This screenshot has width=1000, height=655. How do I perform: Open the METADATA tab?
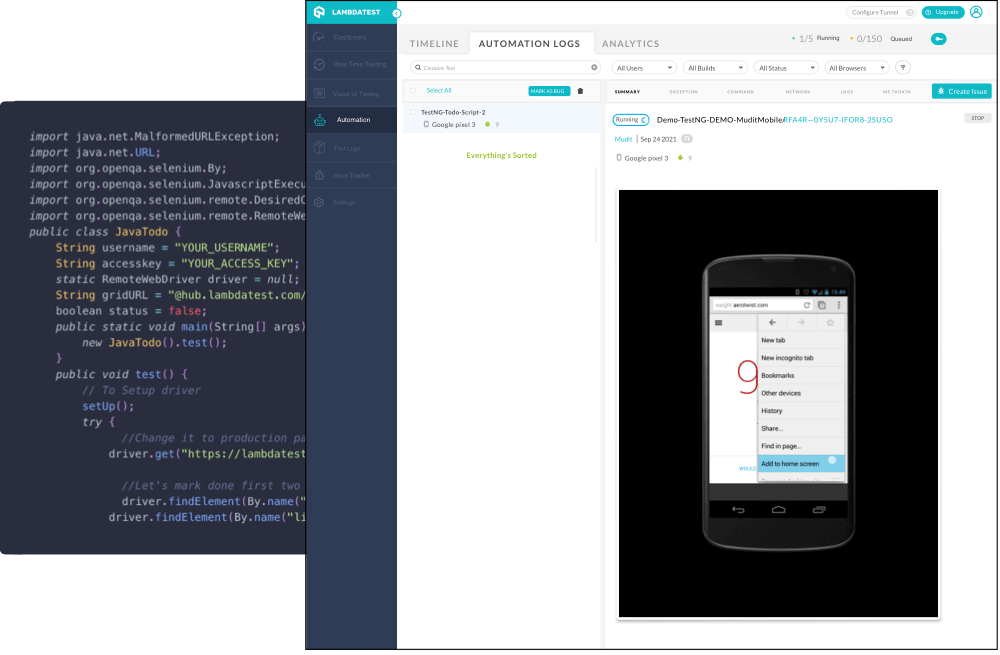(897, 92)
